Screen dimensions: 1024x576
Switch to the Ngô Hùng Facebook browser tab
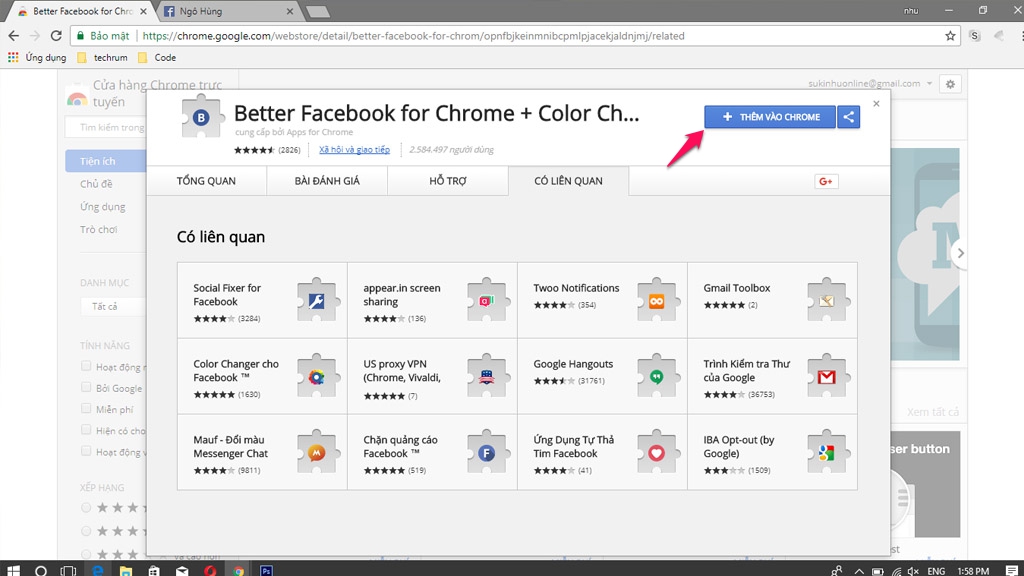pyautogui.click(x=227, y=11)
